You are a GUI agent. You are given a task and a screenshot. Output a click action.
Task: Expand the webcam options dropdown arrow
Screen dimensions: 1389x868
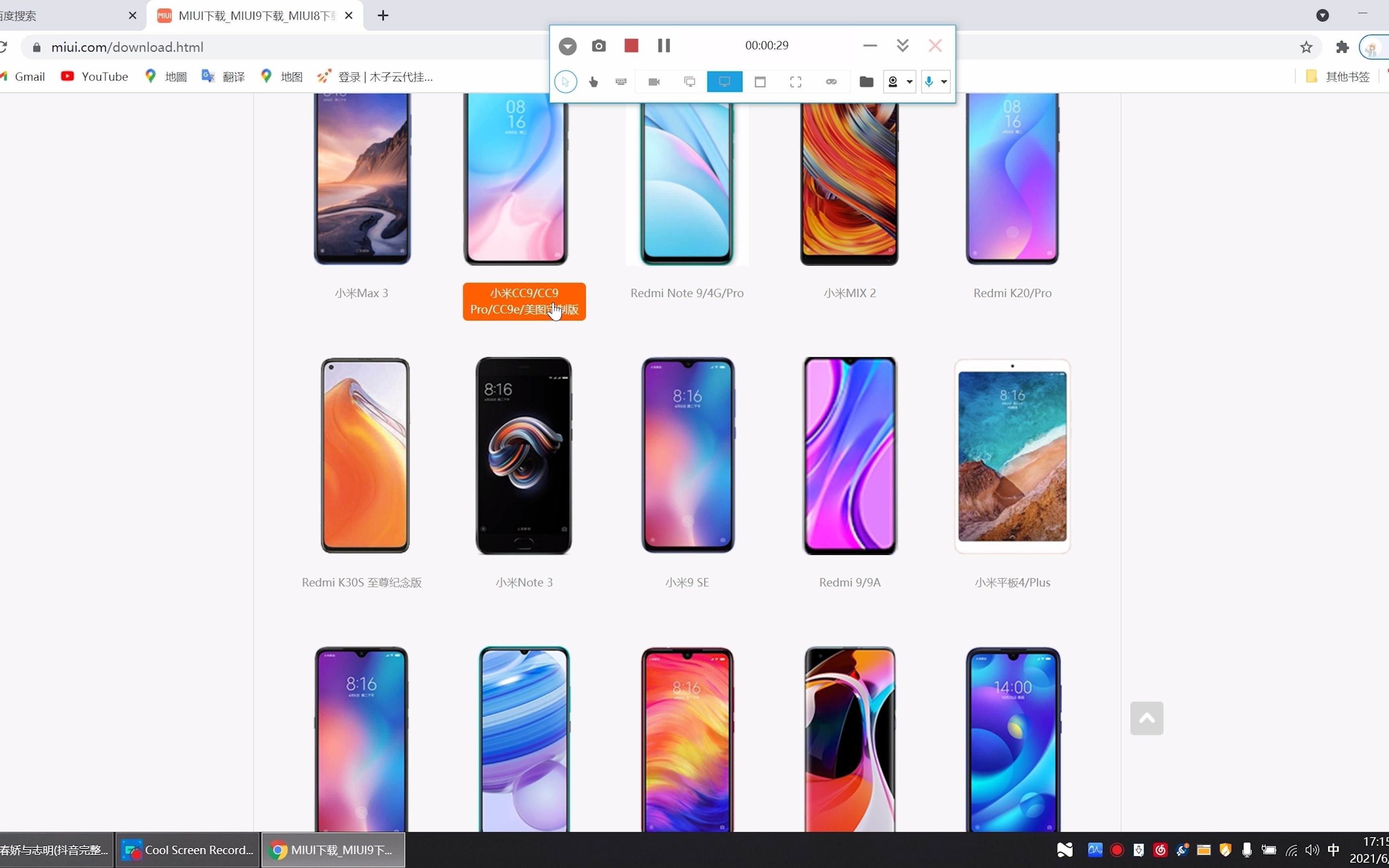pos(910,82)
